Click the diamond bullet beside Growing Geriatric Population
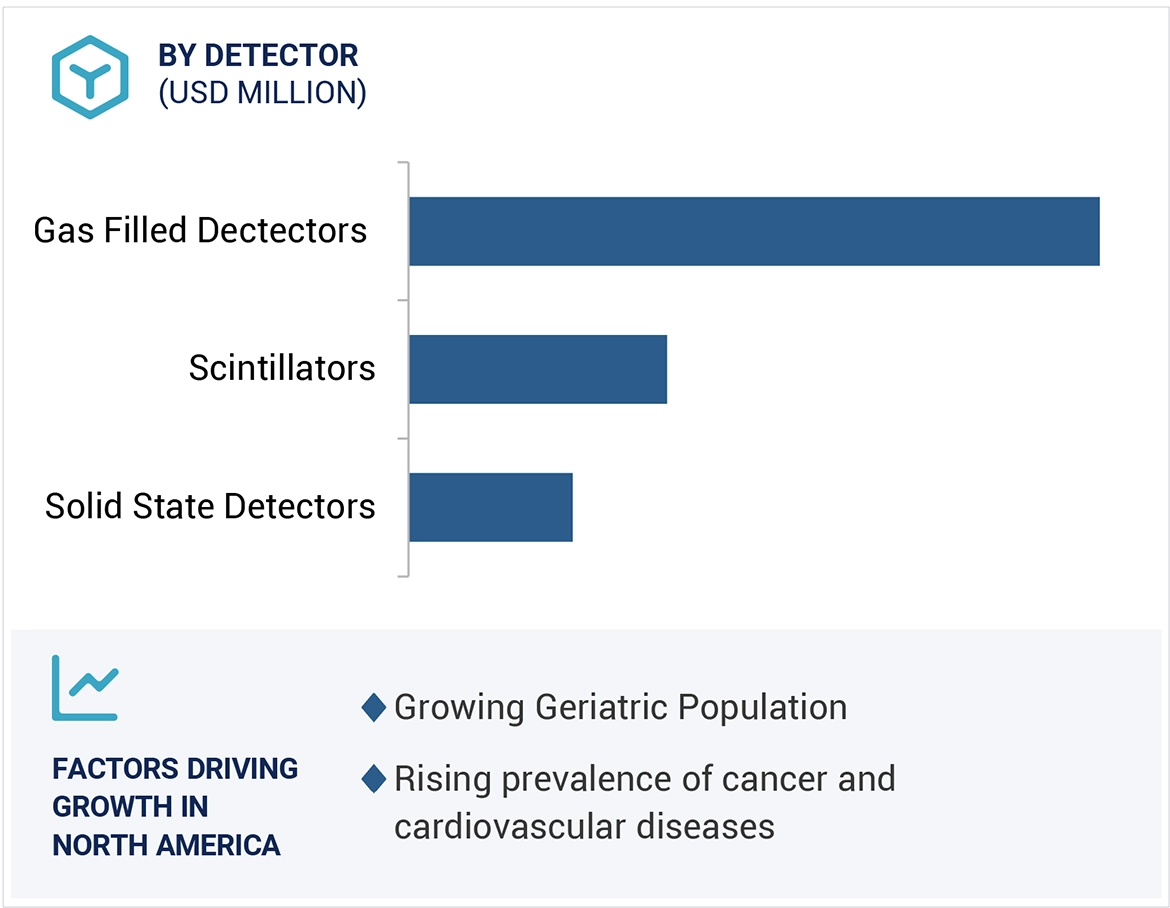 pyautogui.click(x=374, y=708)
